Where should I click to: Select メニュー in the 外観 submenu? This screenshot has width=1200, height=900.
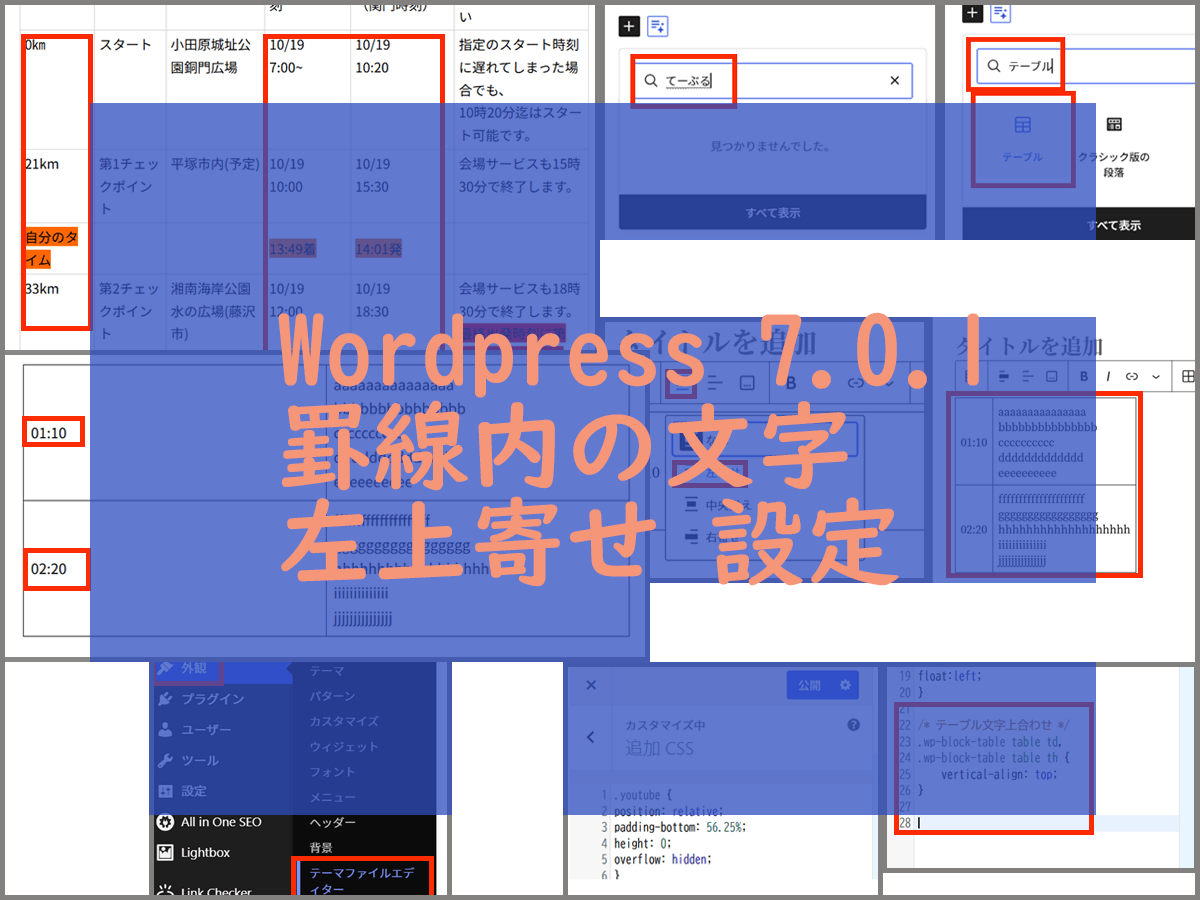pos(332,797)
